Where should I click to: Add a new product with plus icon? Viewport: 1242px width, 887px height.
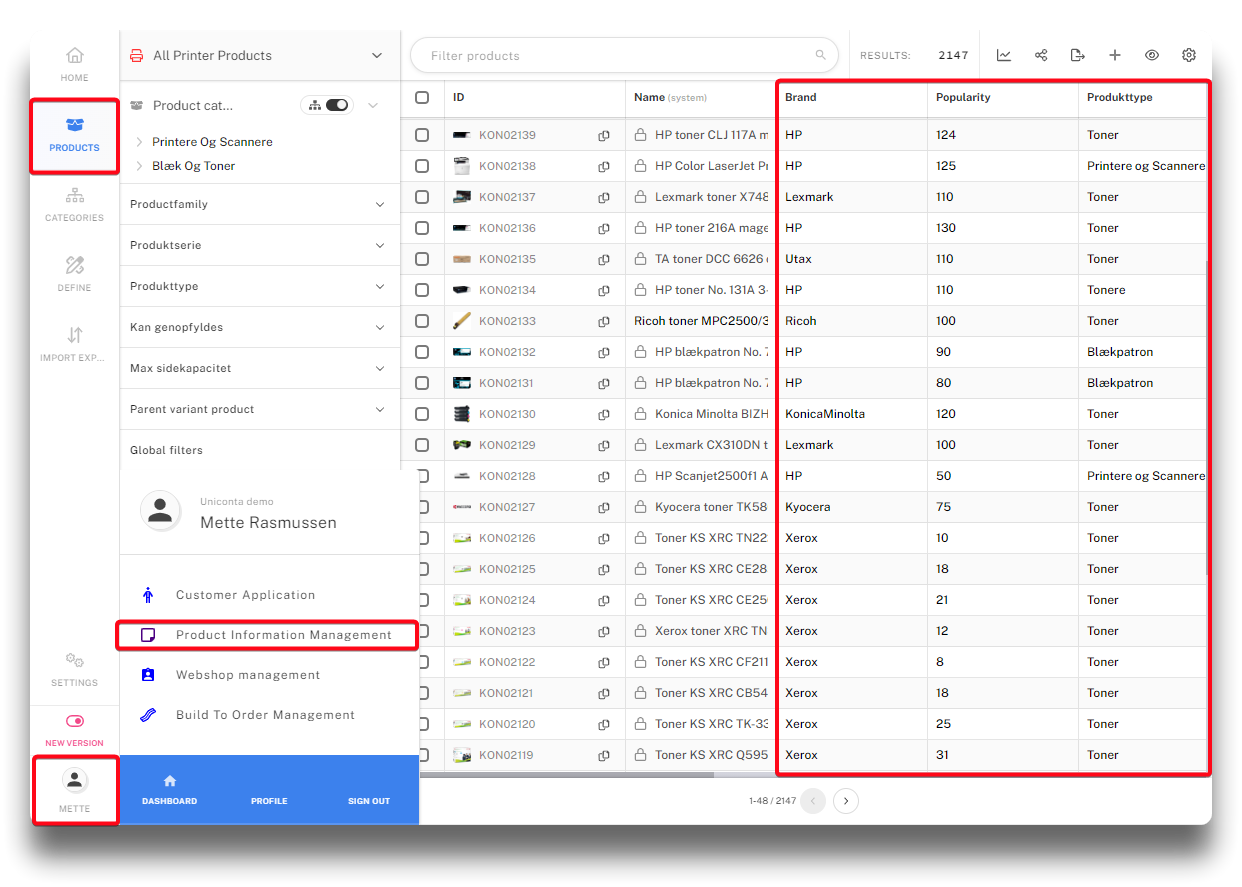[x=1115, y=56]
